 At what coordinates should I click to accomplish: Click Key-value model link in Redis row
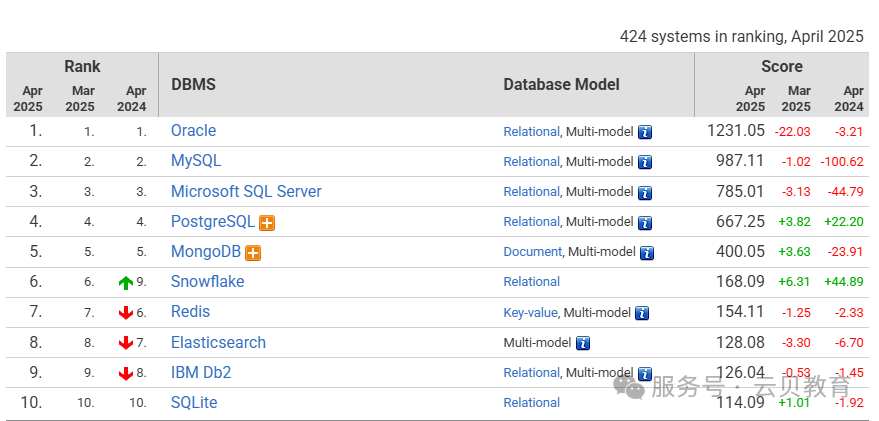(x=530, y=313)
